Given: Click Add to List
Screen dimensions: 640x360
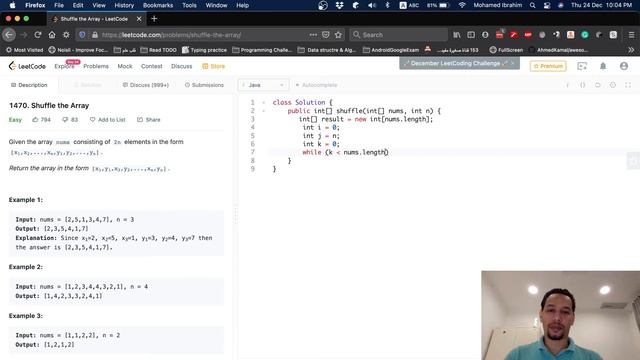Looking at the screenshot, I should point(108,120).
